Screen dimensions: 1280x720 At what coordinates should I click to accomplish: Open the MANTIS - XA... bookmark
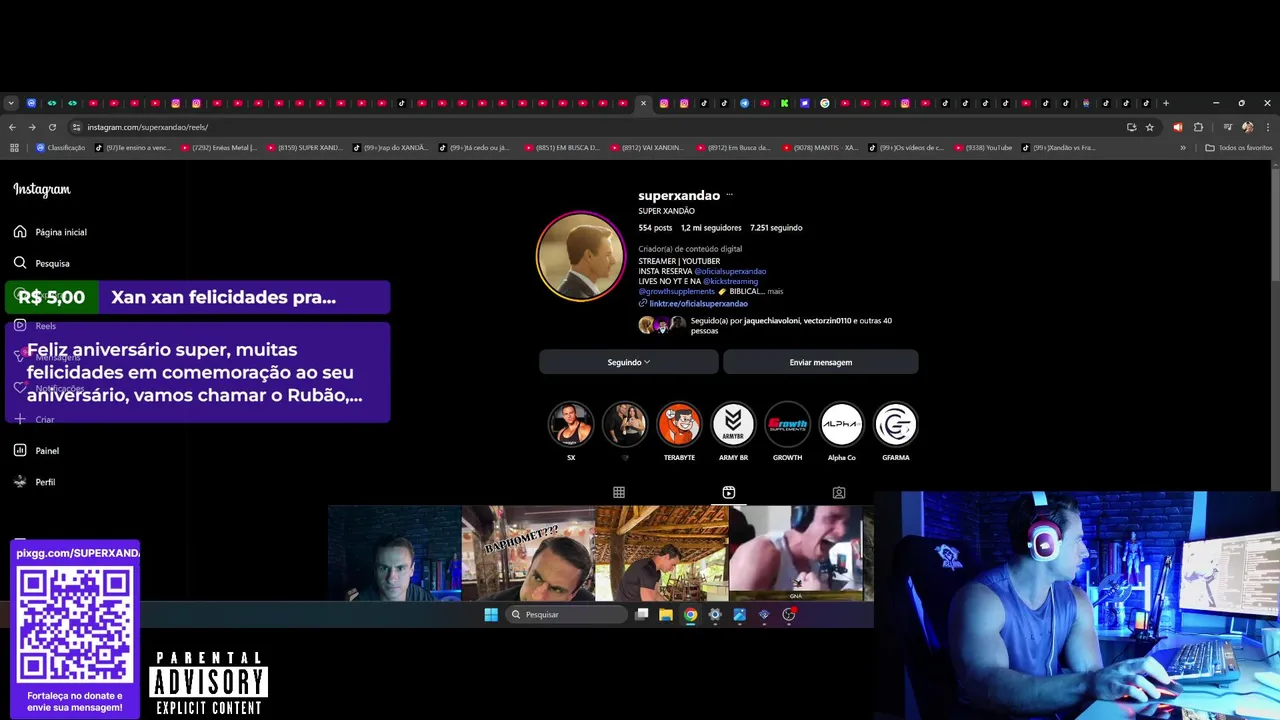coord(820,148)
